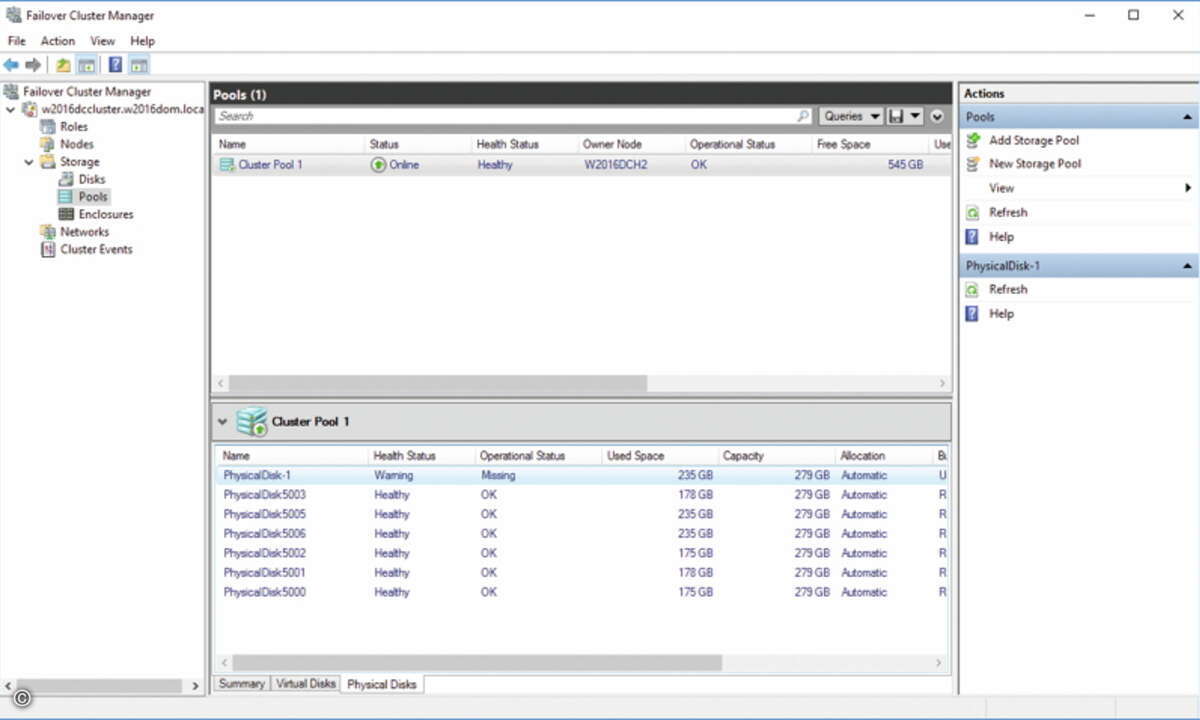Click the Networks icon in the tree
The width and height of the screenshot is (1200, 720).
[47, 232]
